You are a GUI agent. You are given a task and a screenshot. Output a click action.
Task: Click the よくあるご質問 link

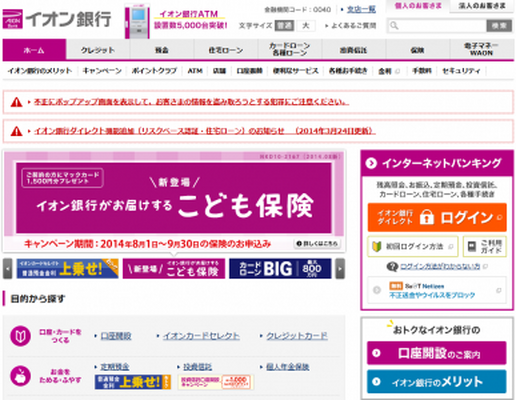[x=353, y=25]
